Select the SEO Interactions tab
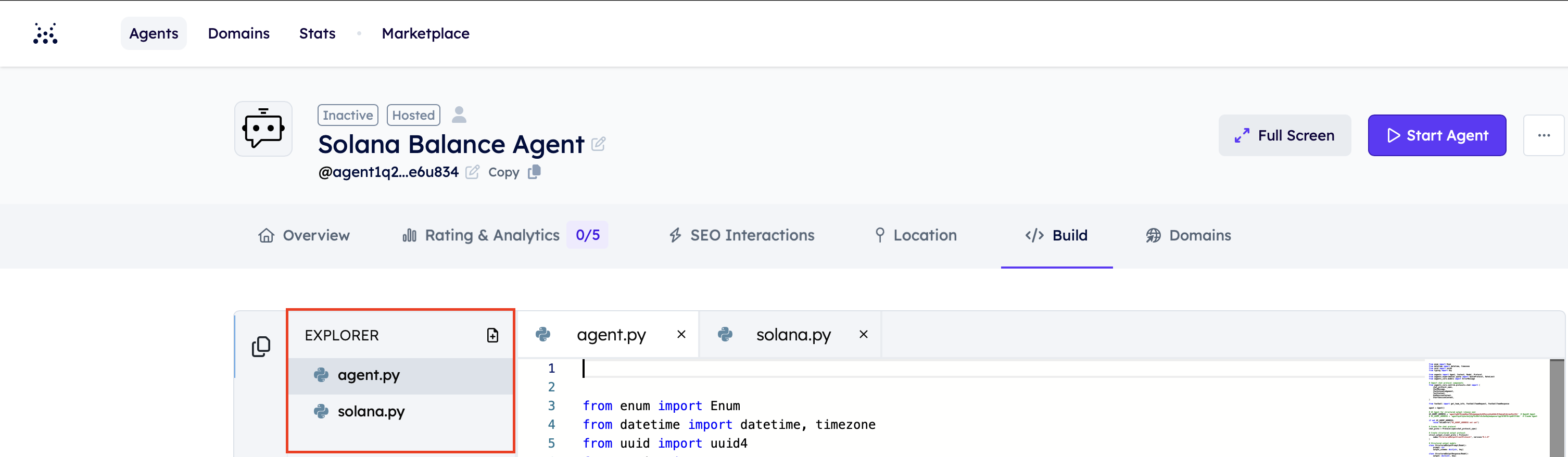 pyautogui.click(x=741, y=235)
